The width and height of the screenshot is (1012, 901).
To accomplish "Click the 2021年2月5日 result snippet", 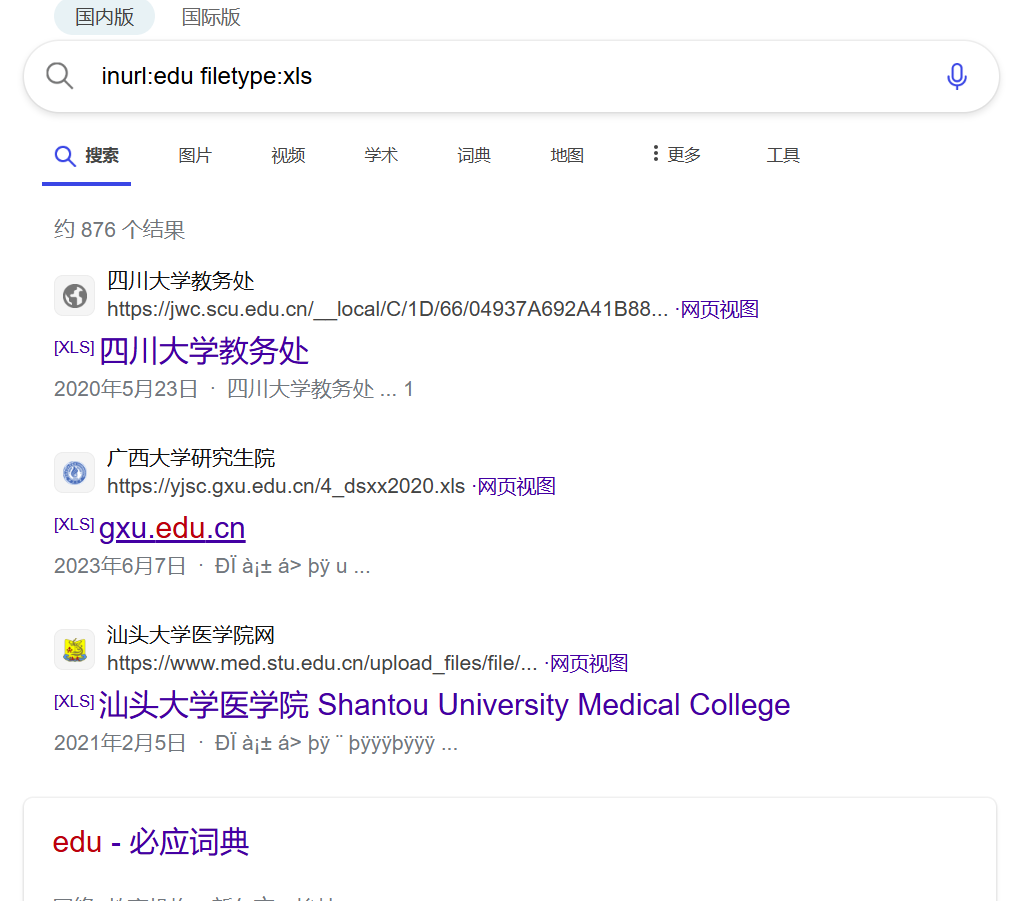I will pyautogui.click(x=256, y=743).
